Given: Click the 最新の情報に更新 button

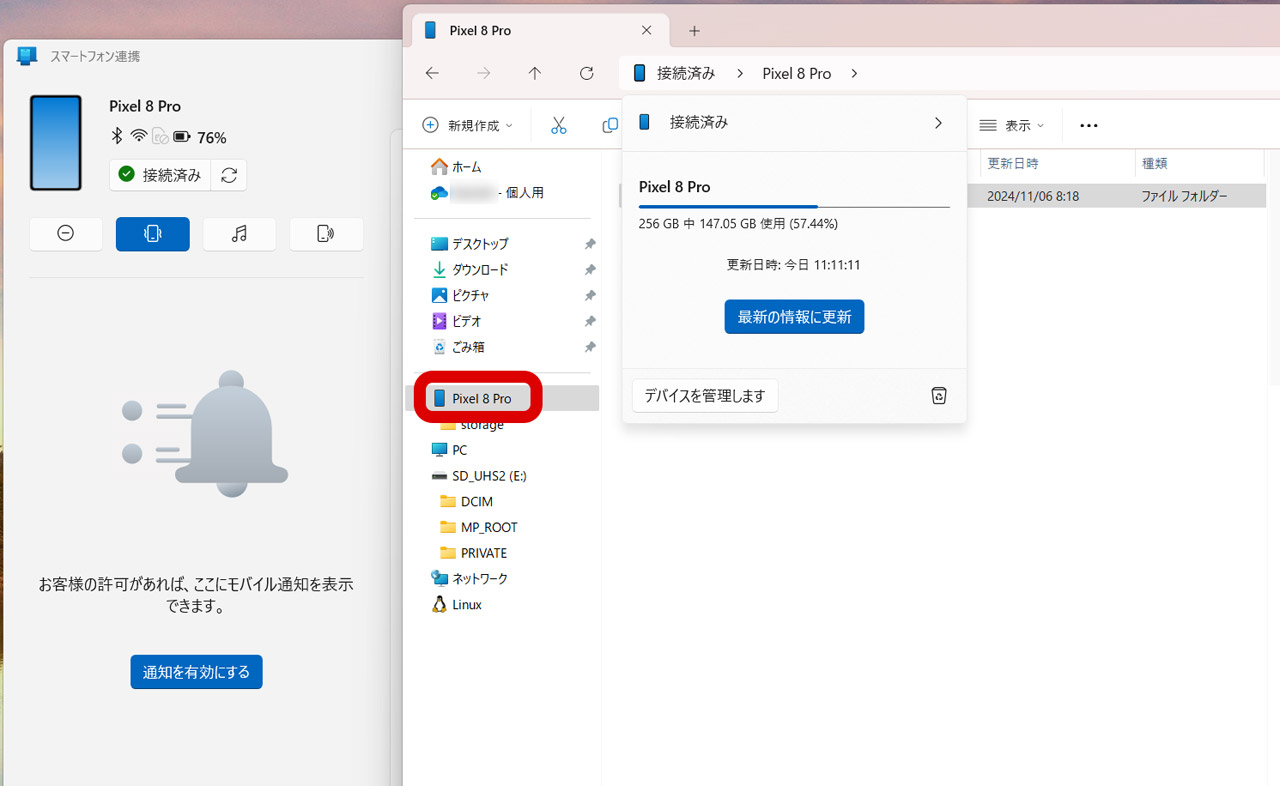Looking at the screenshot, I should coord(794,316).
